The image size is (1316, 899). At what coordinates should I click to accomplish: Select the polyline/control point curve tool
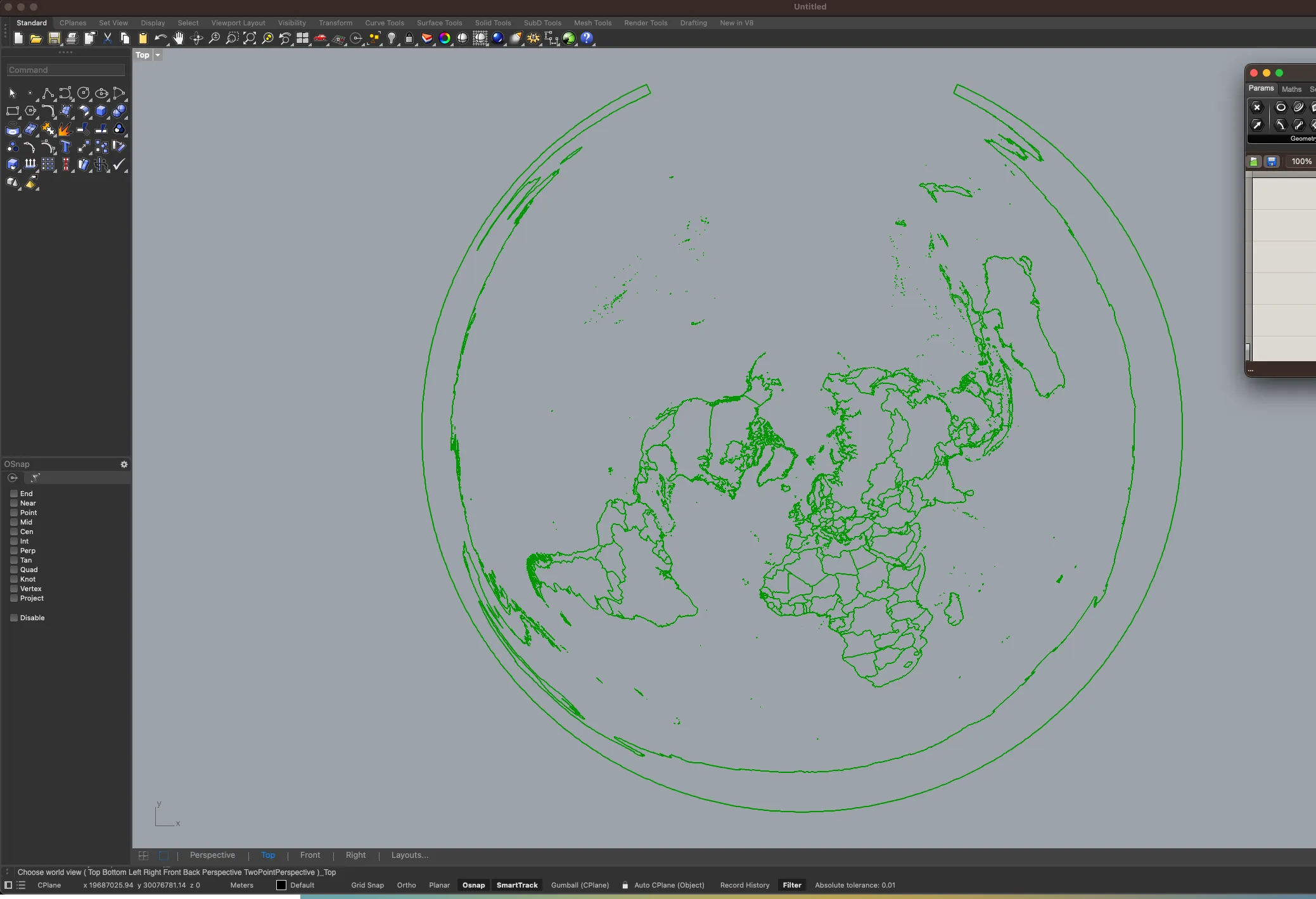click(48, 93)
